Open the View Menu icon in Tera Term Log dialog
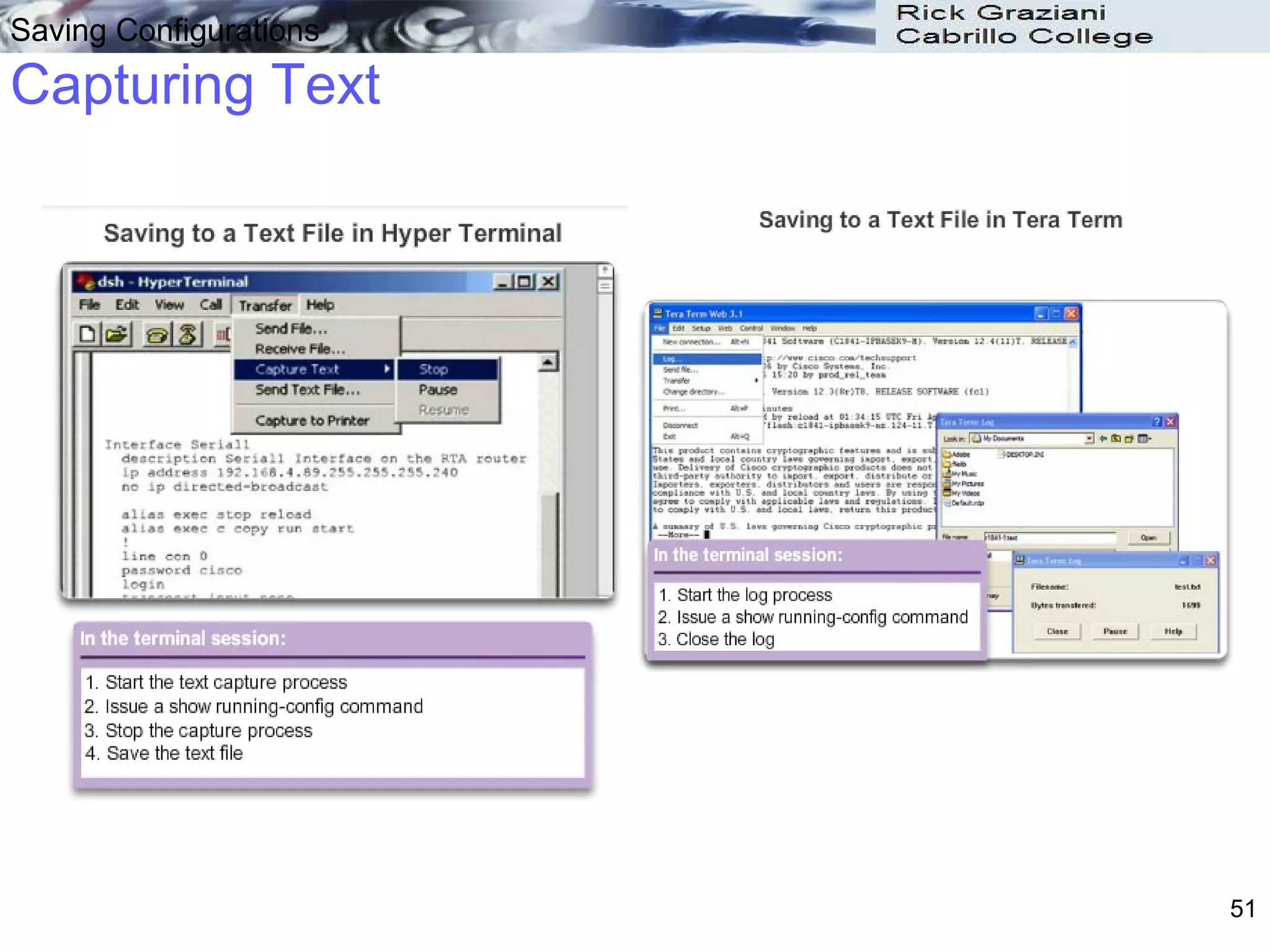This screenshot has width=1270, height=952. [x=1144, y=439]
